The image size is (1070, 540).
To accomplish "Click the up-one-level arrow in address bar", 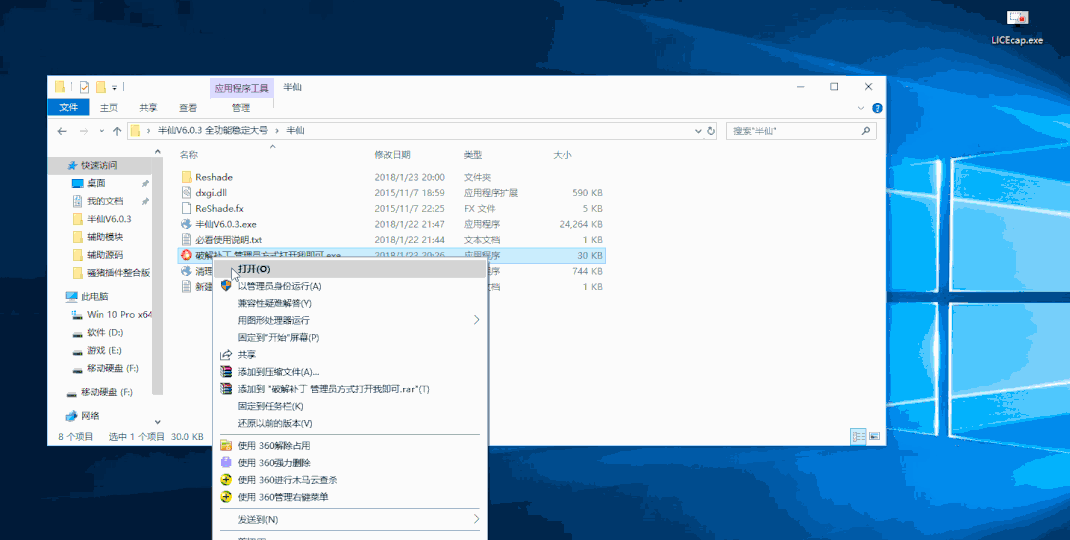I will pyautogui.click(x=117, y=131).
